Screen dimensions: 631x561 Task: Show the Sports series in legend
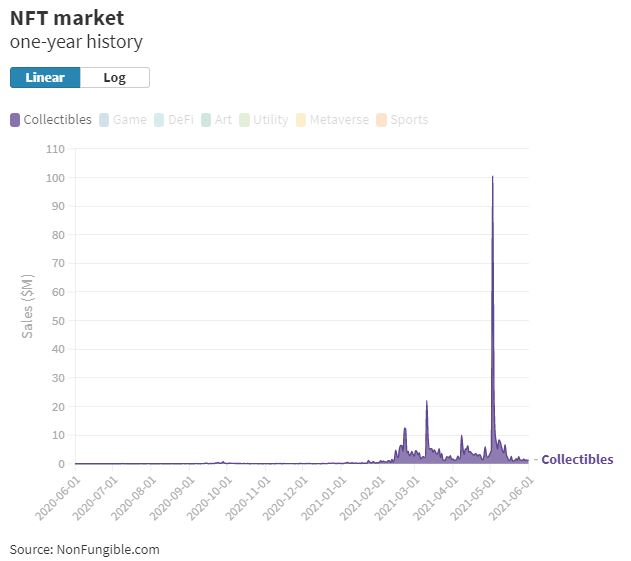tap(409, 120)
